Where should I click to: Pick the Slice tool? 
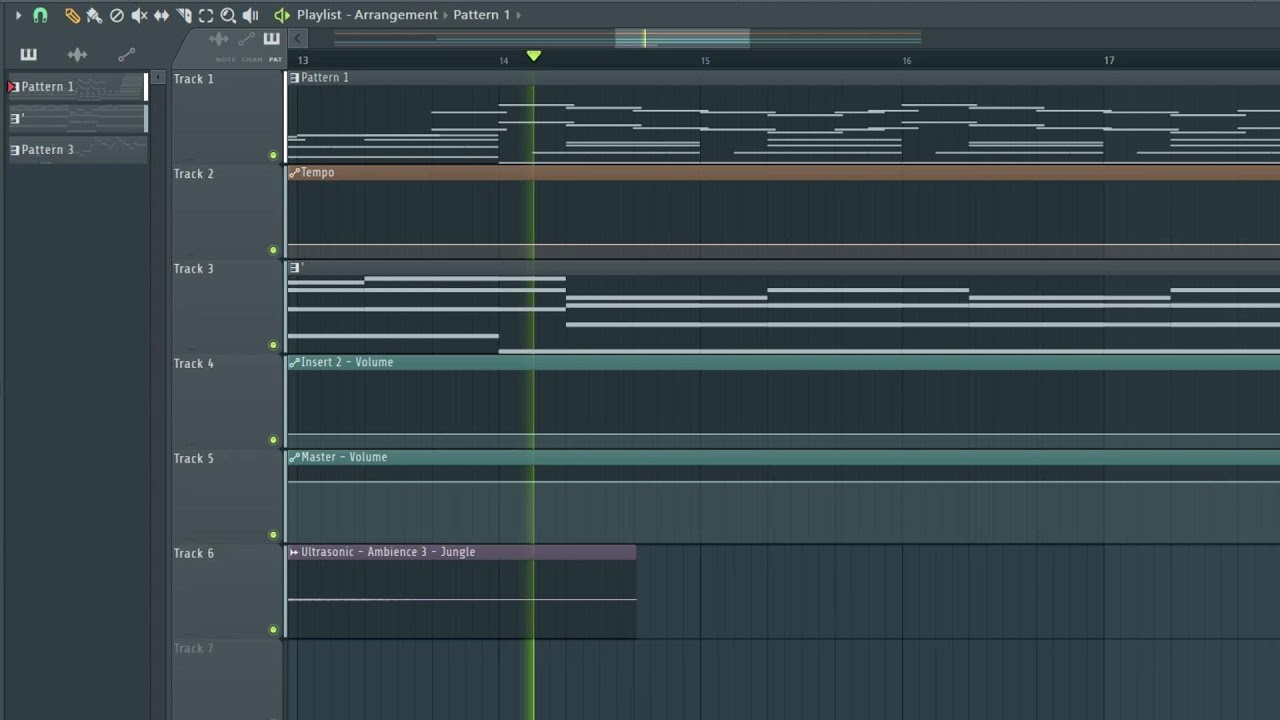point(184,15)
